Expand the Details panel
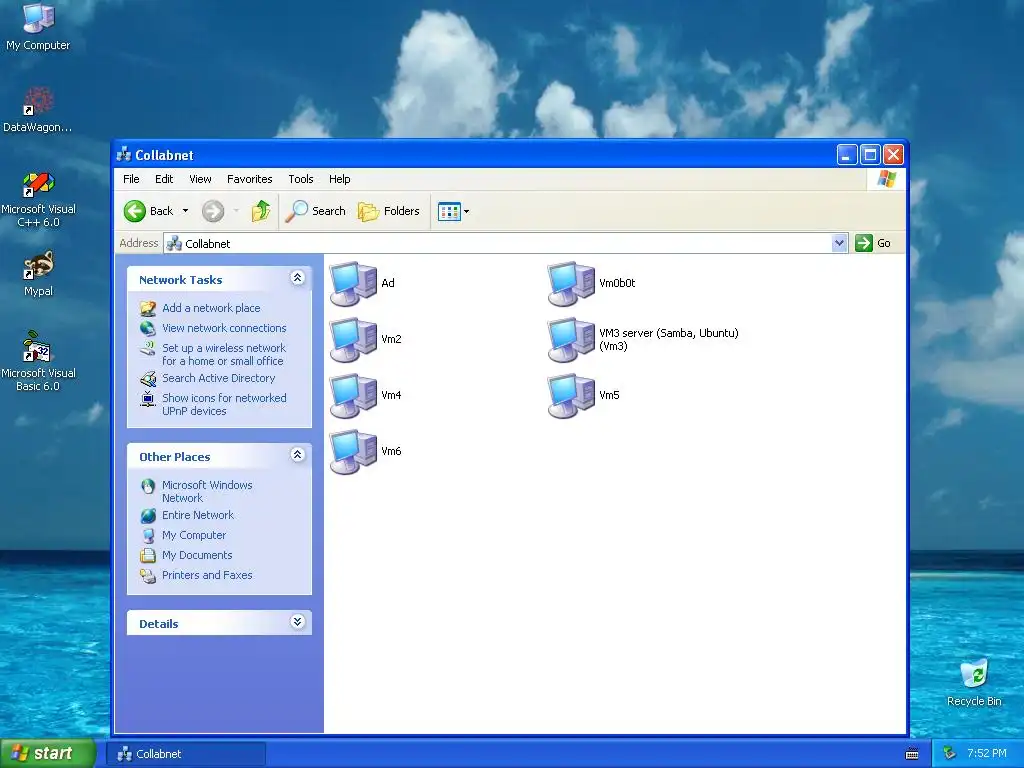 point(297,622)
